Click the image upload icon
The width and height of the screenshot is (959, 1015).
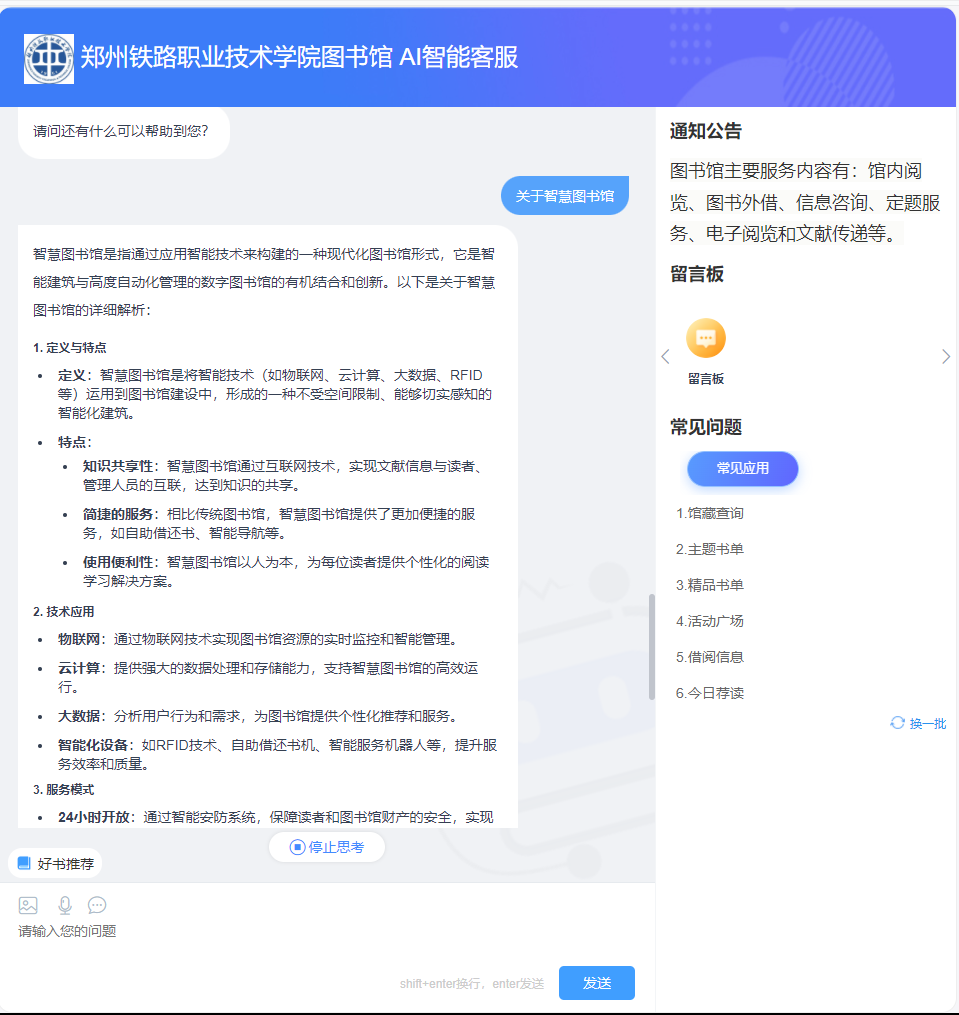click(x=28, y=905)
